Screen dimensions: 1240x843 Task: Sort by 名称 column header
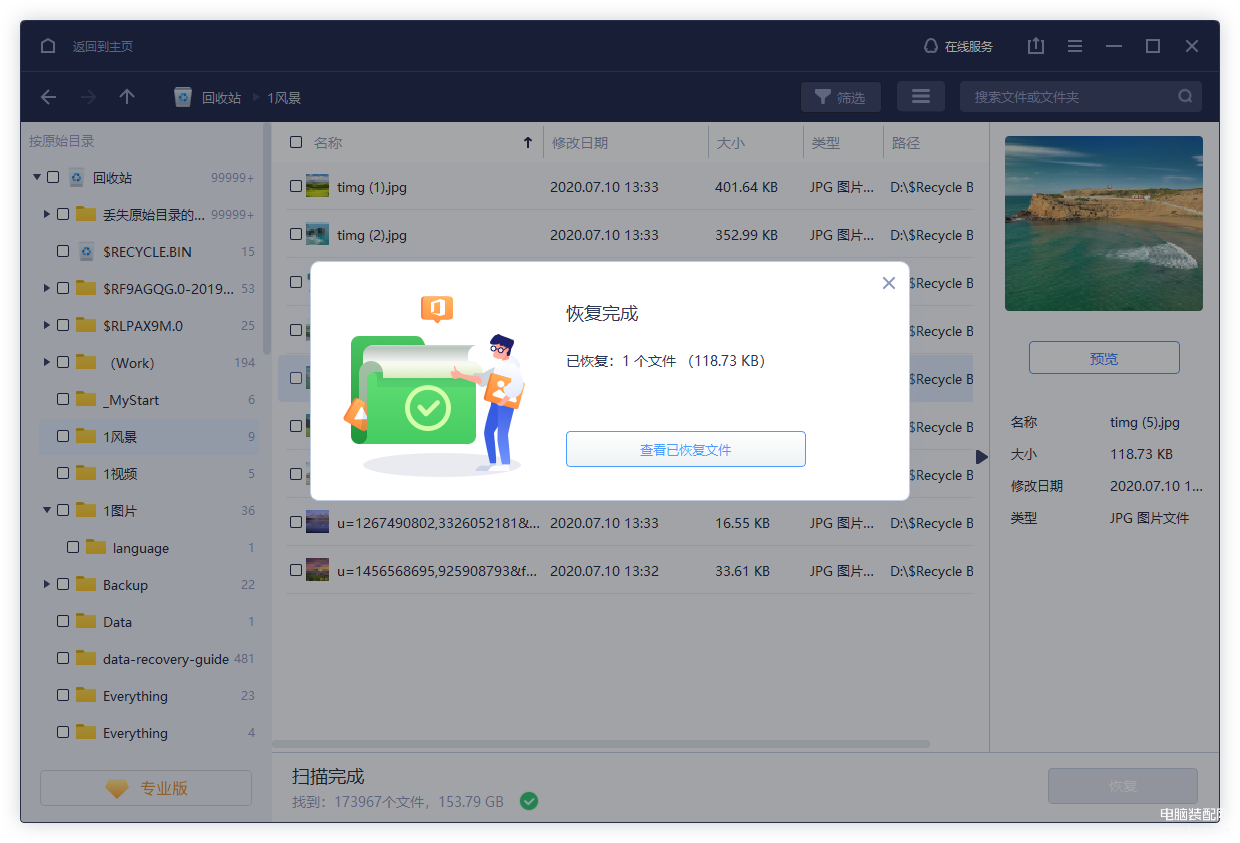tap(328, 143)
